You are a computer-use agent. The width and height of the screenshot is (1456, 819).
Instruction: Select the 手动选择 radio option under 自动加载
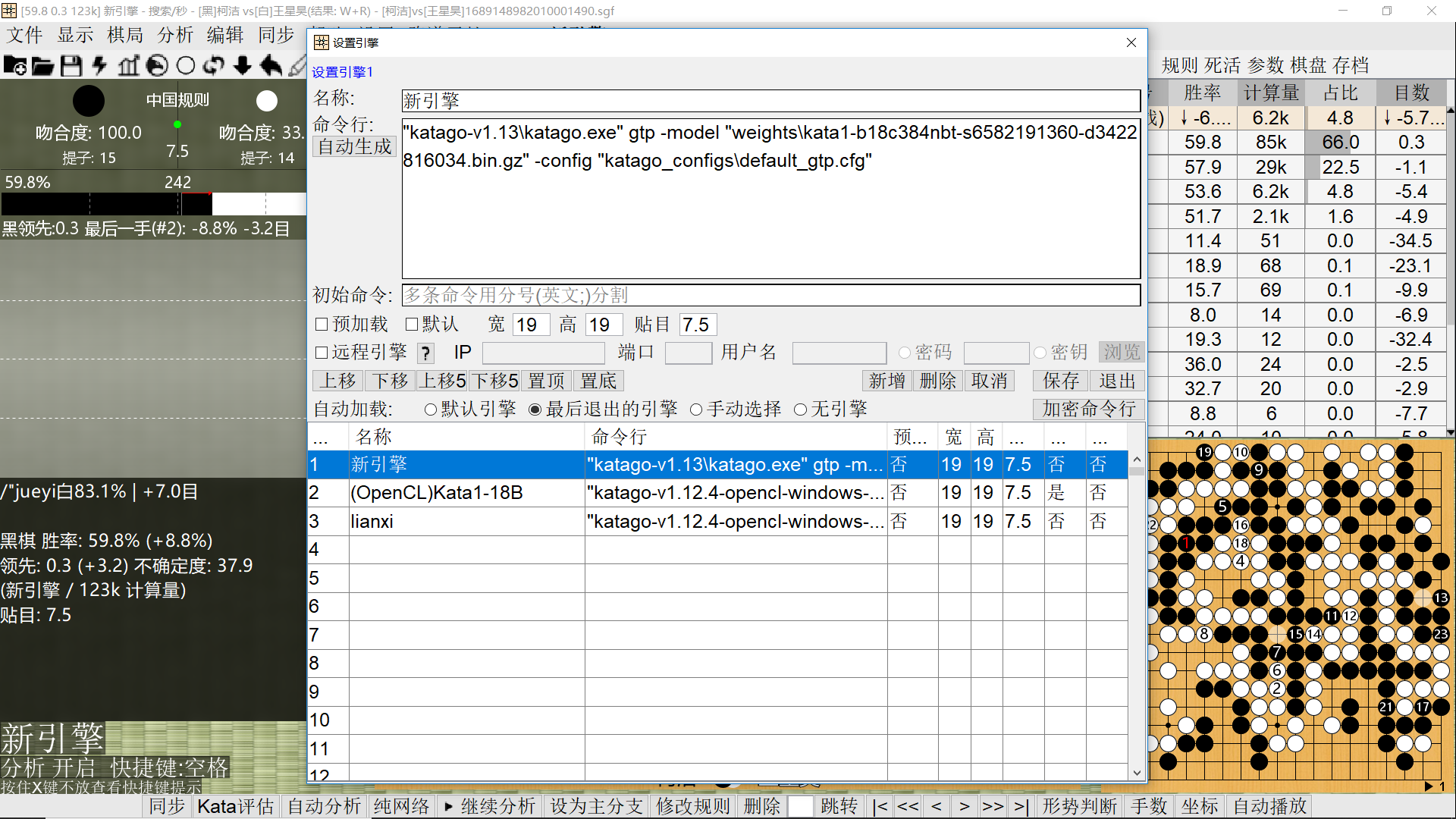[x=697, y=409]
